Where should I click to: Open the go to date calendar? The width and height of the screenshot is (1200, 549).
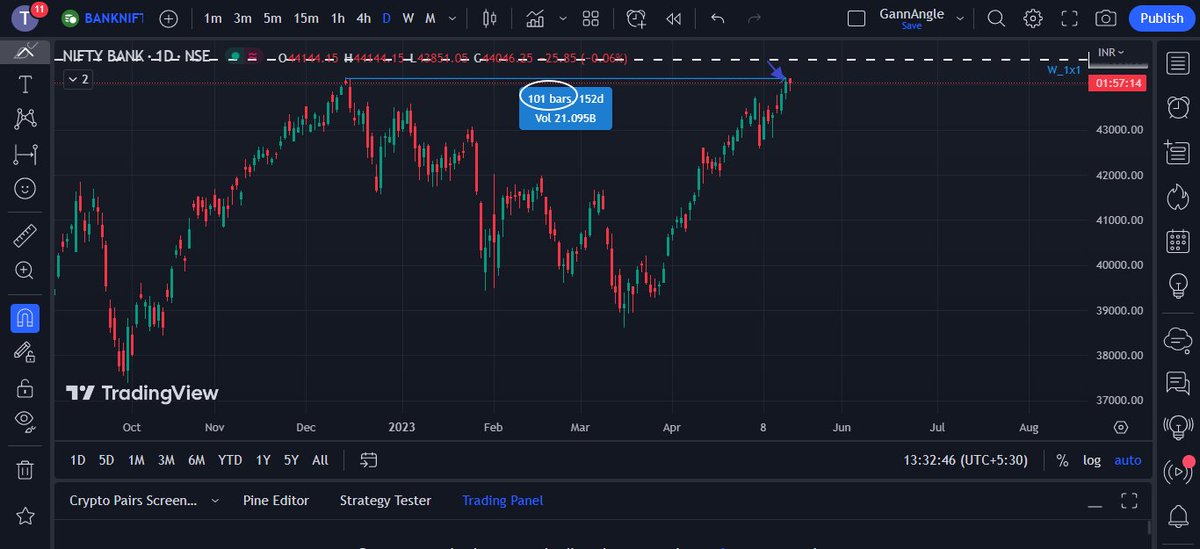tap(369, 460)
